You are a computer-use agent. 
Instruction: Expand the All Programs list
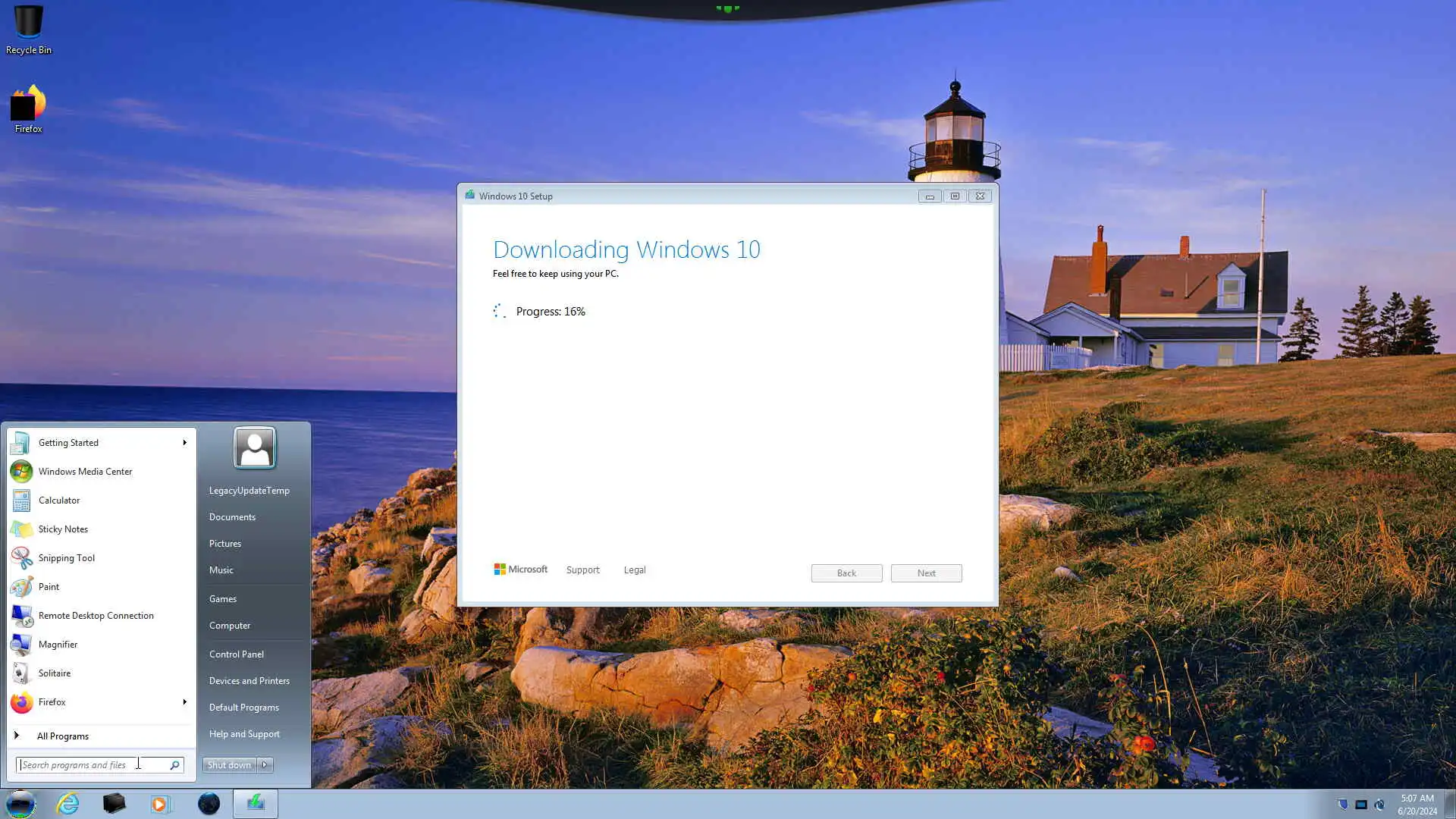(62, 736)
